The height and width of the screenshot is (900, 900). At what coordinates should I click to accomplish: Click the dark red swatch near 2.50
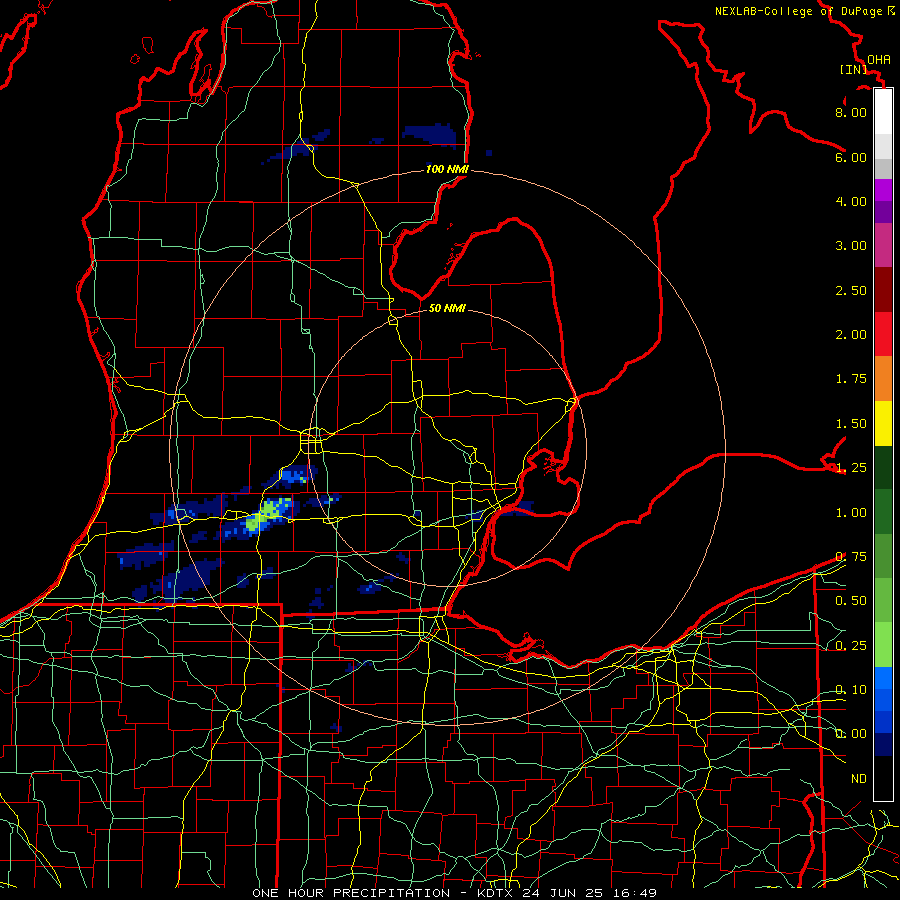pyautogui.click(x=883, y=290)
